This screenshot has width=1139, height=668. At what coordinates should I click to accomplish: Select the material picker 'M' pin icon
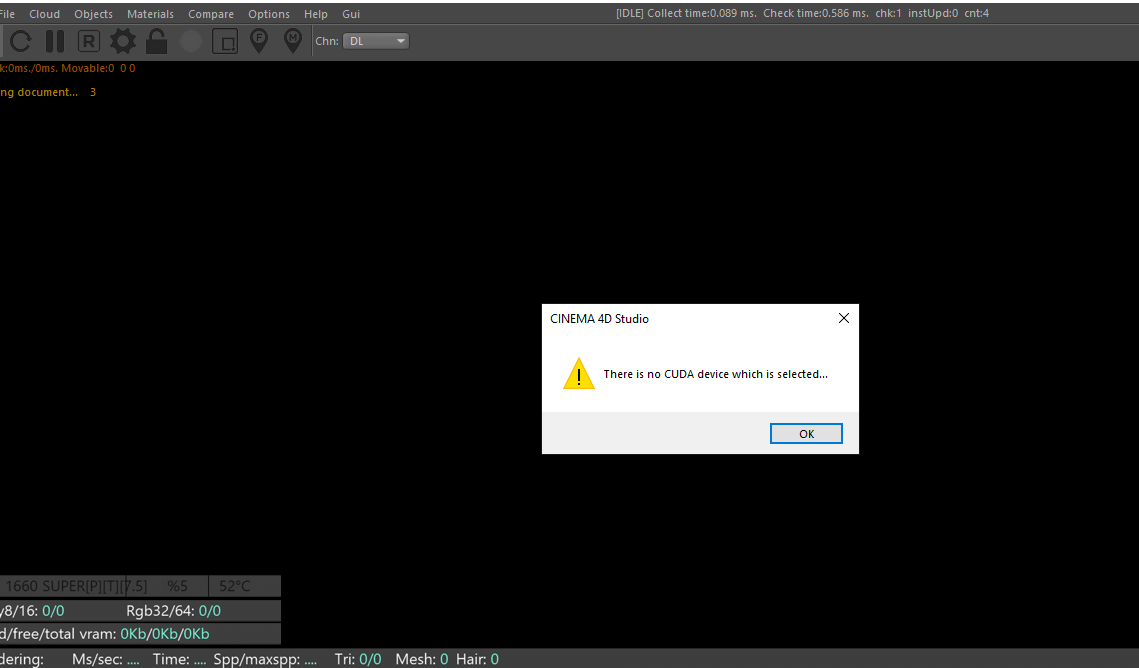[x=293, y=41]
